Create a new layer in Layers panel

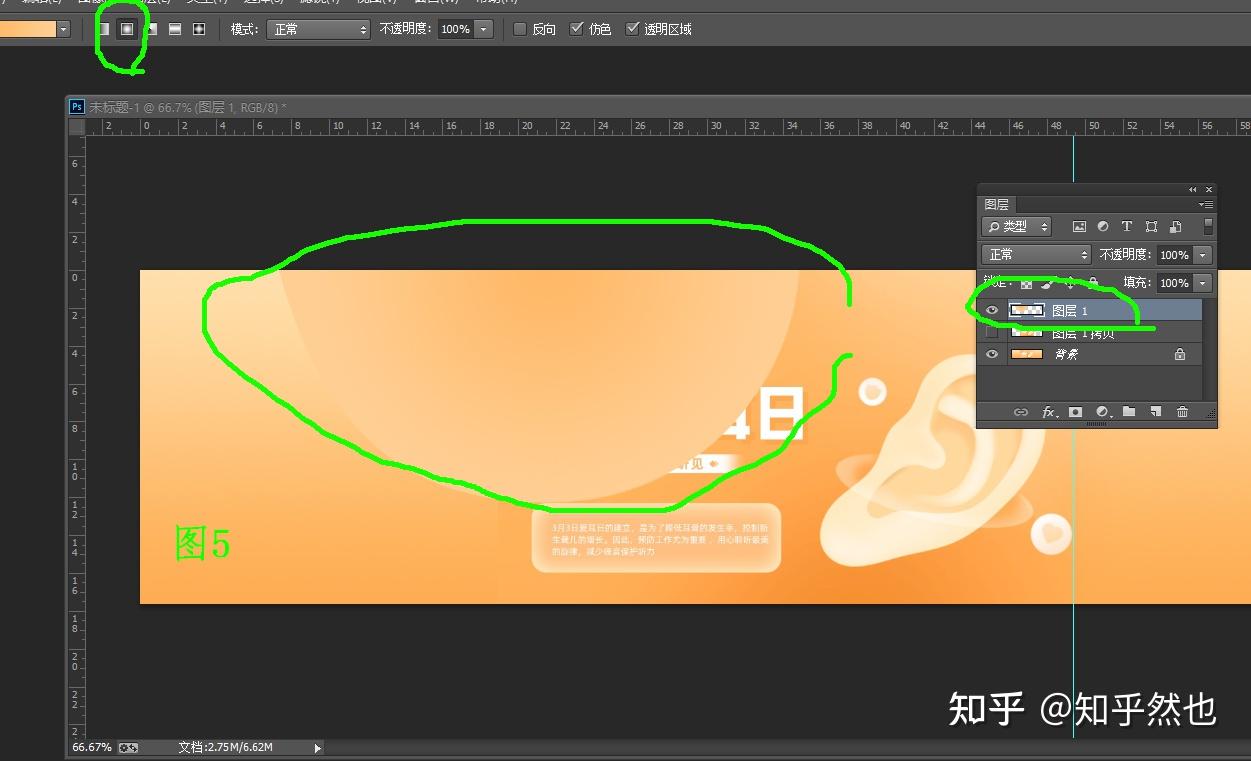pos(1155,411)
